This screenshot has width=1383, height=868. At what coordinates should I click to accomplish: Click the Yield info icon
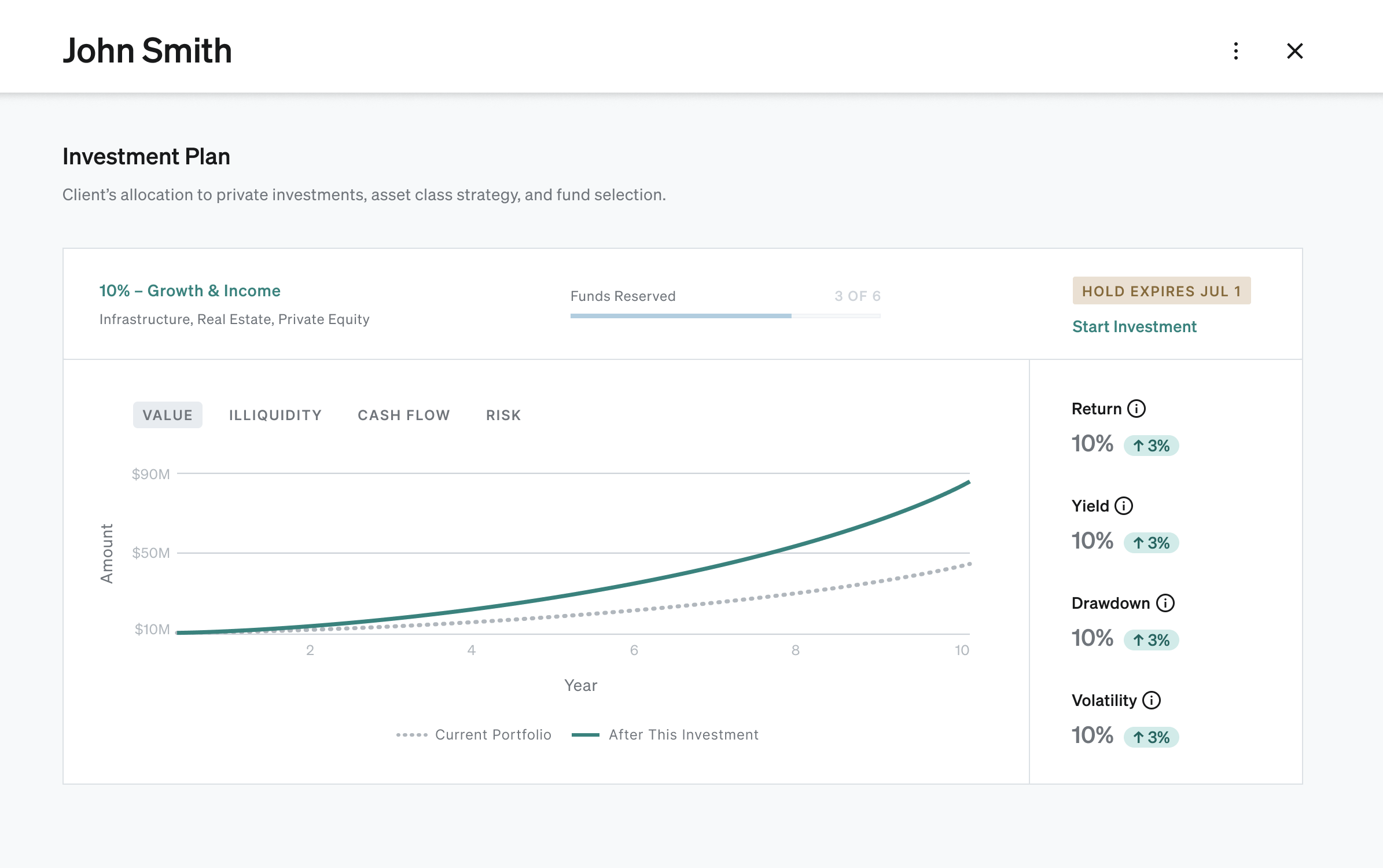coord(1124,506)
